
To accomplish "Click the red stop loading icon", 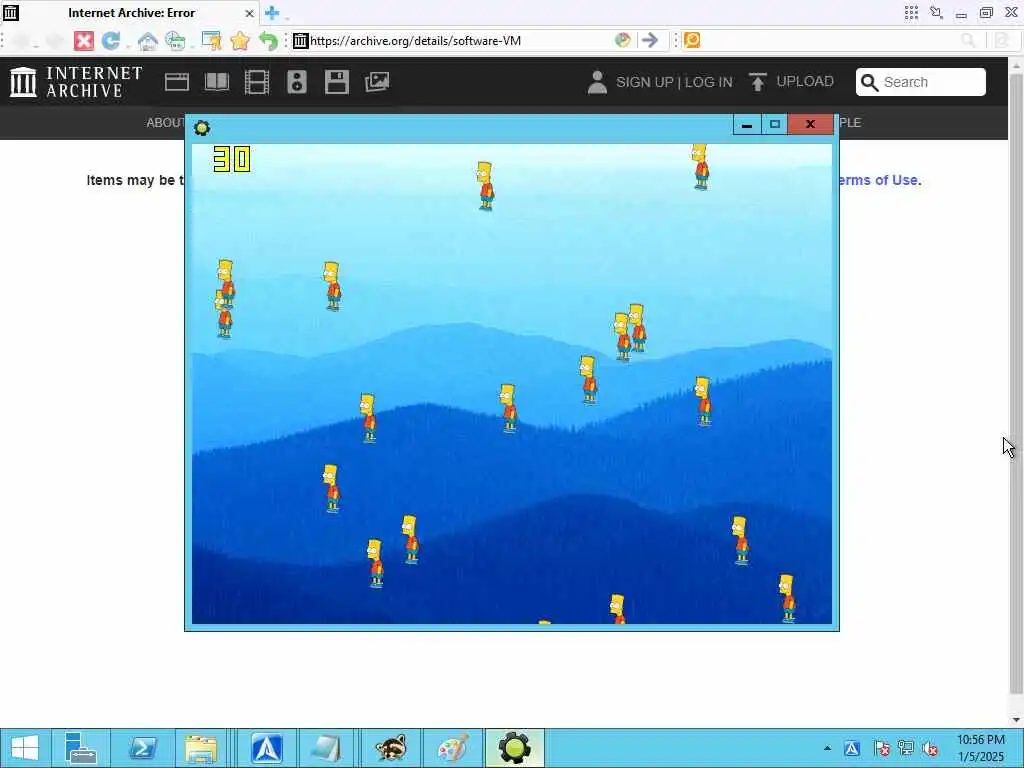I will [84, 41].
